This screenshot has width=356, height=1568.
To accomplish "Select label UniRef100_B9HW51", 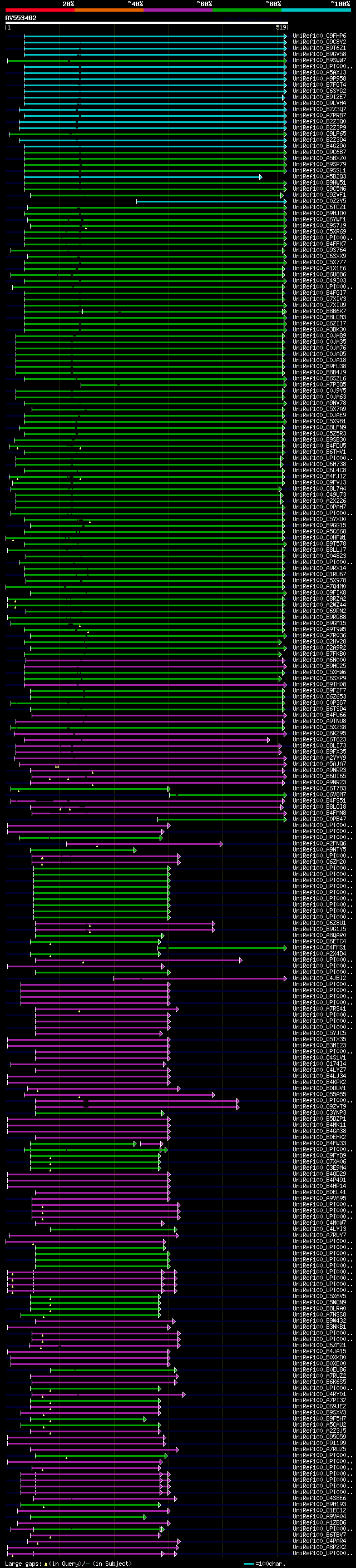I will point(319,182).
